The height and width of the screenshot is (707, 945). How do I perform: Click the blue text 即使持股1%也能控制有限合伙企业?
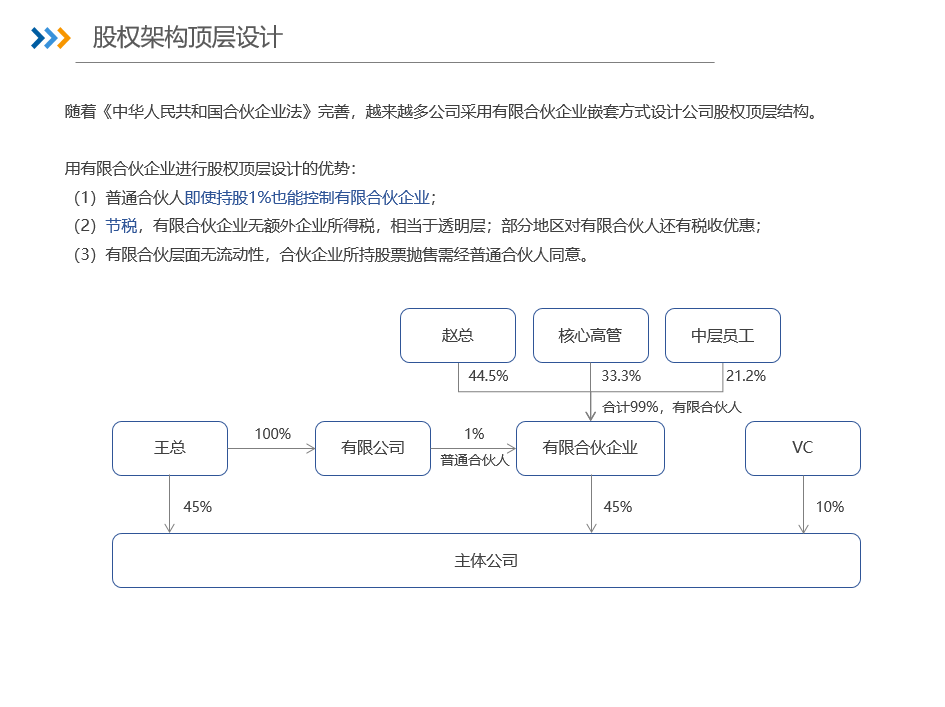coord(307,198)
